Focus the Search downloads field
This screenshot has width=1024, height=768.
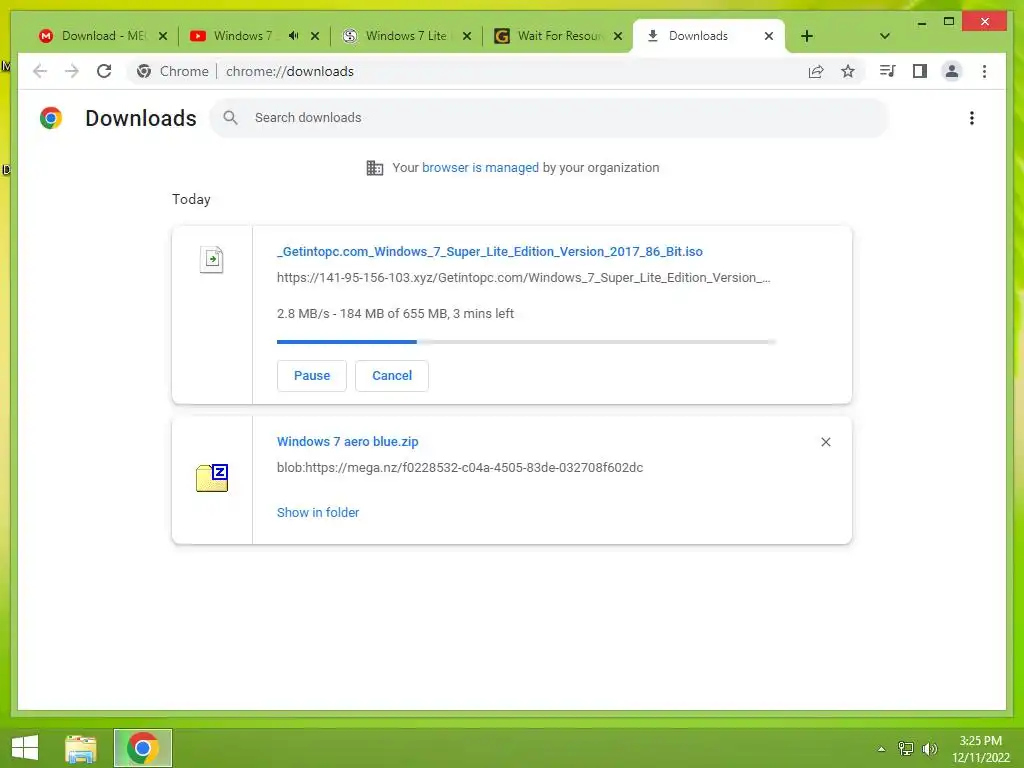coord(549,118)
